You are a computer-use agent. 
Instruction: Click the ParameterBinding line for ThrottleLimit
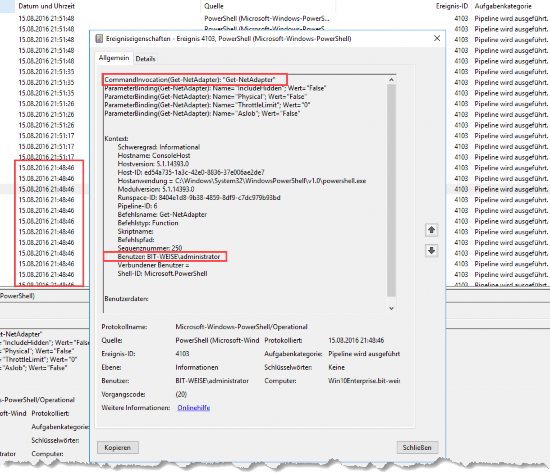click(x=207, y=105)
